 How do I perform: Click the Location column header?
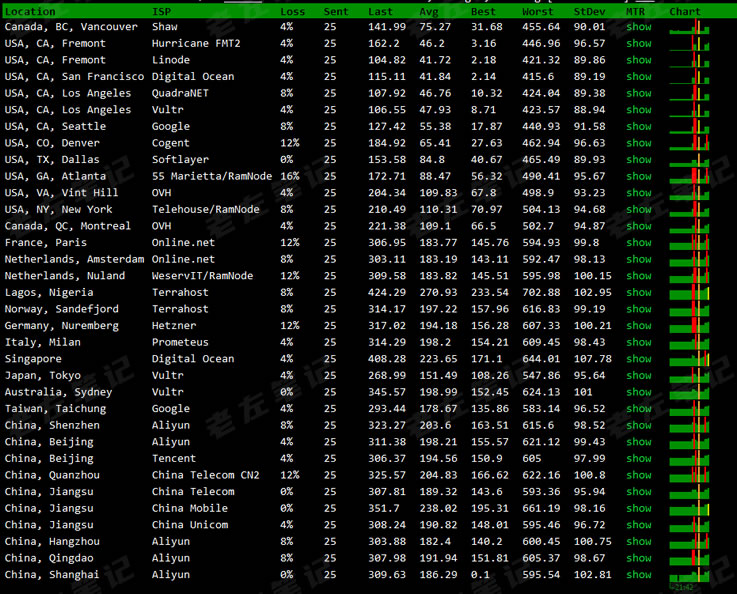pyautogui.click(x=30, y=12)
